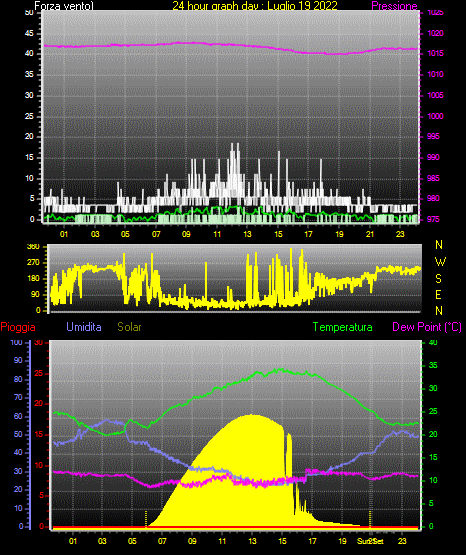Click hour 07 on bottom graph axis
This screenshot has width=466, height=555.
(x=162, y=541)
